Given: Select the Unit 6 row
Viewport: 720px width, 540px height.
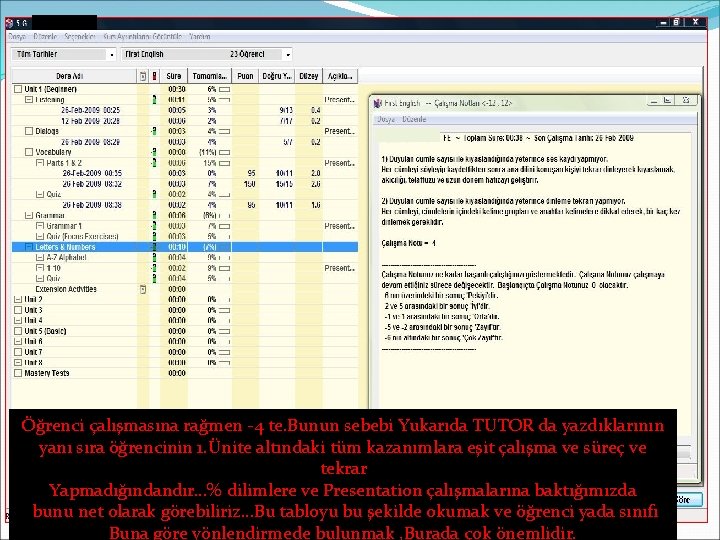Looking at the screenshot, I should click(x=185, y=342).
